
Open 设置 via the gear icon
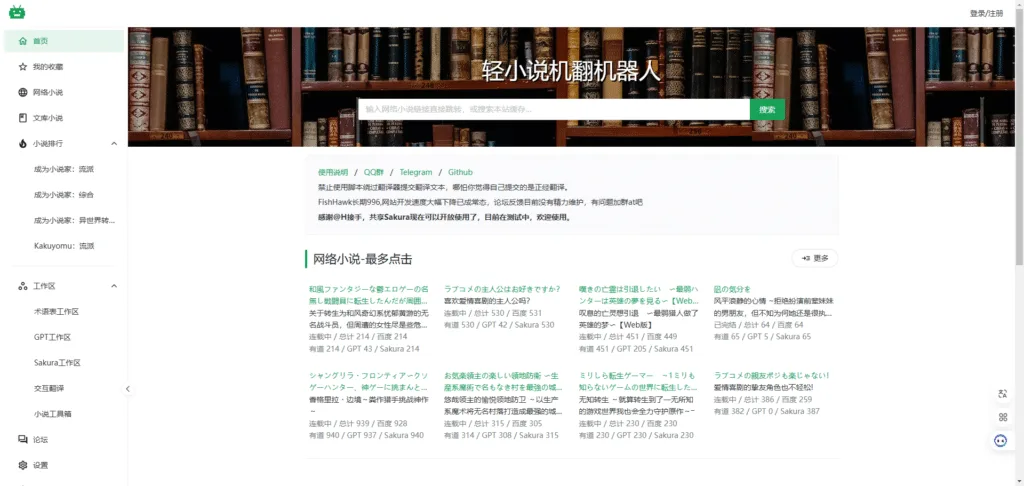point(23,465)
